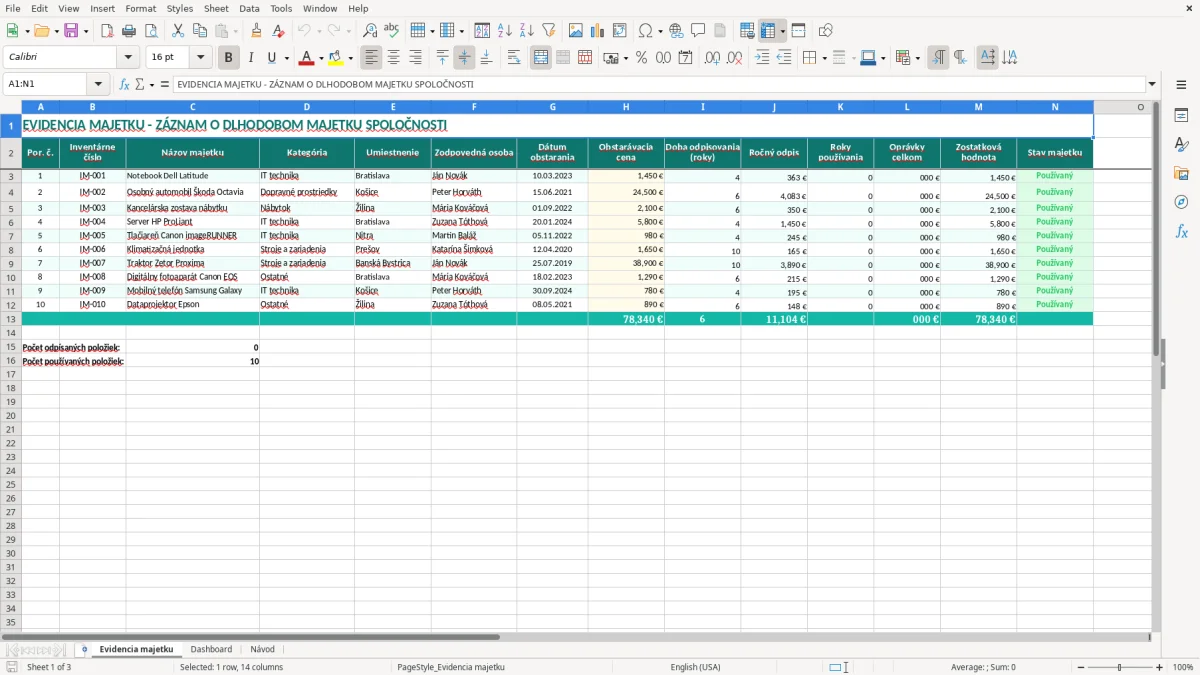Toggle Merge and Center Cells
Image resolution: width=1200 pixels, height=675 pixels.
[x=541, y=58]
